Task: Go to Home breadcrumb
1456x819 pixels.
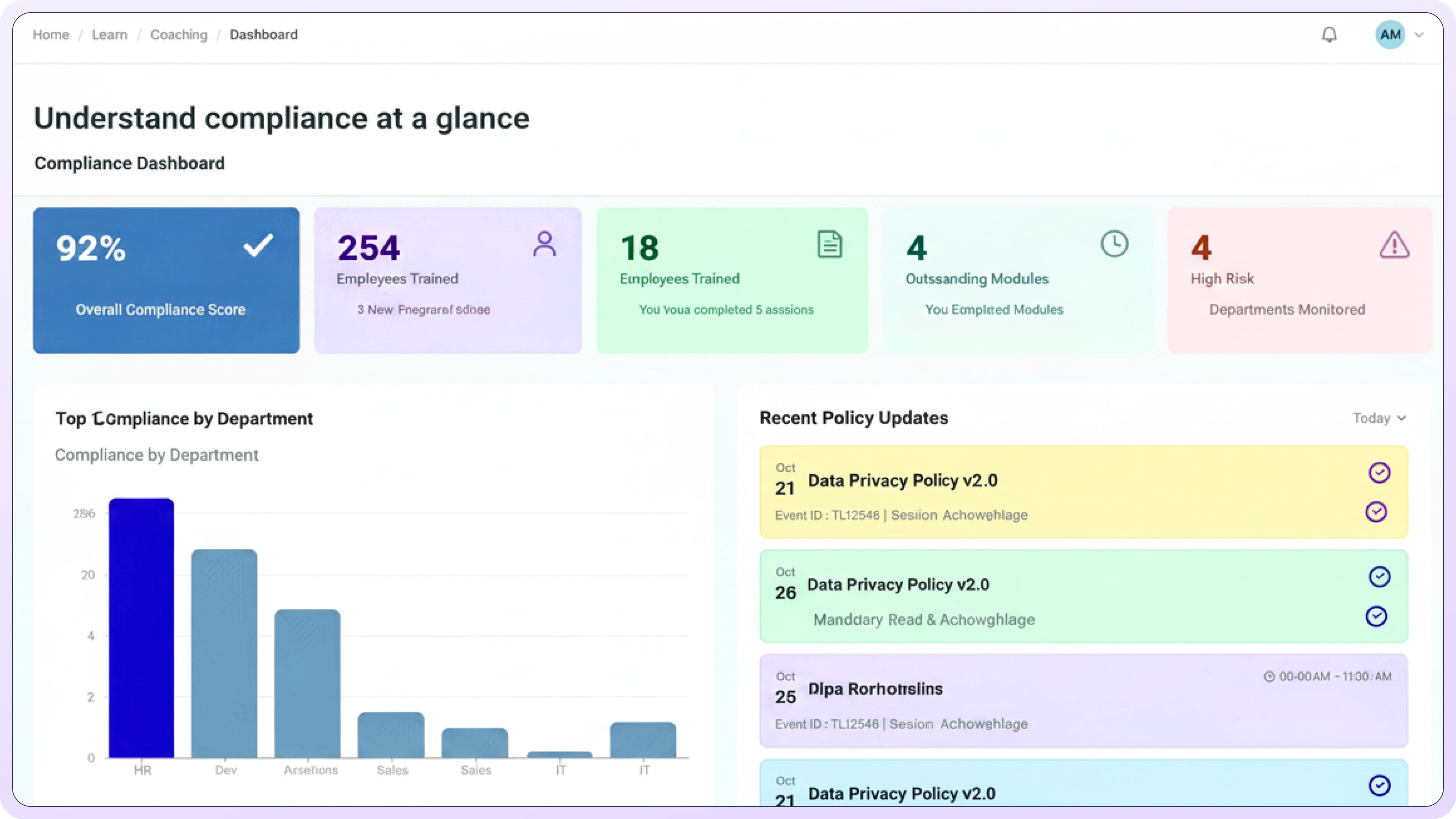Action: (x=51, y=35)
